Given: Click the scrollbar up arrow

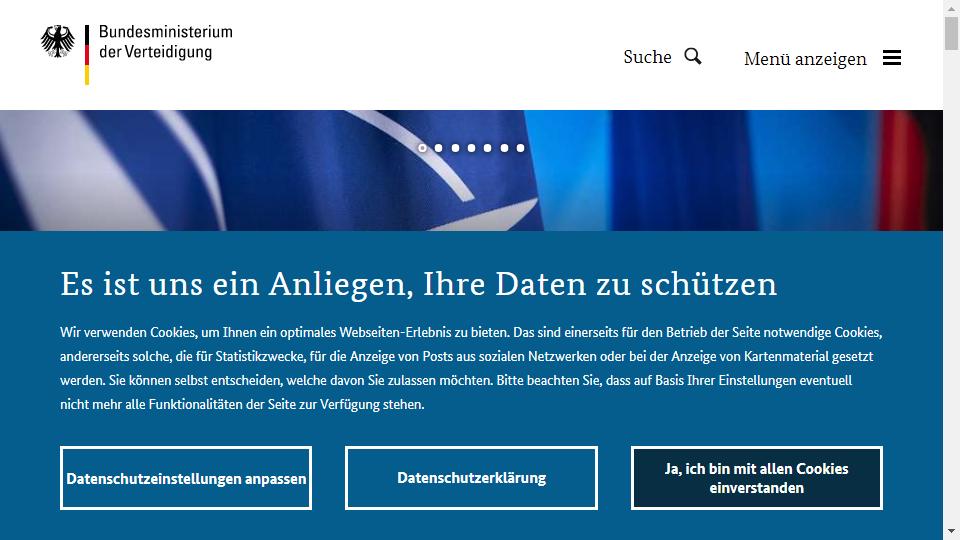Looking at the screenshot, I should (951, 8).
